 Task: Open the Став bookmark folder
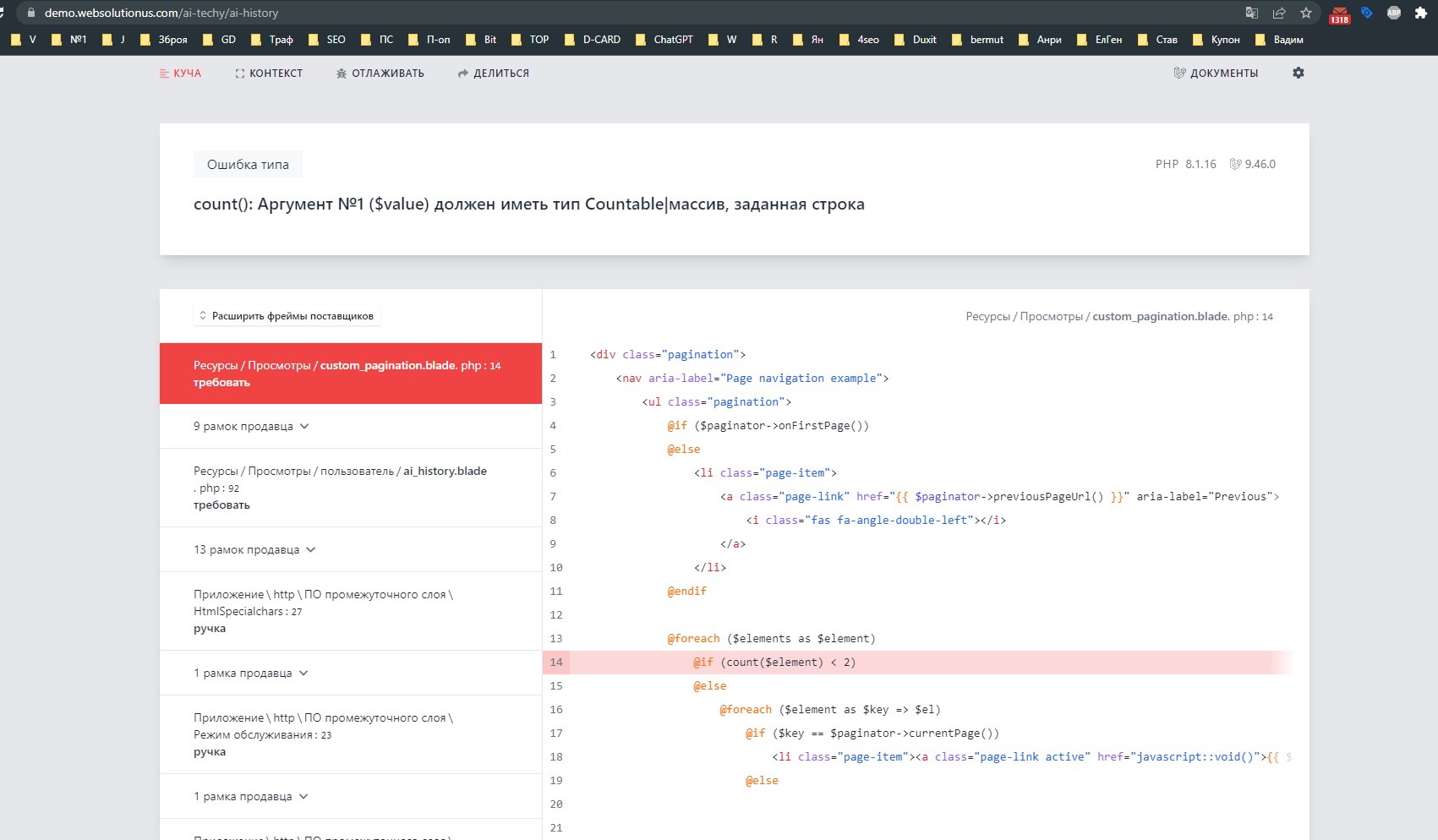coord(1158,40)
